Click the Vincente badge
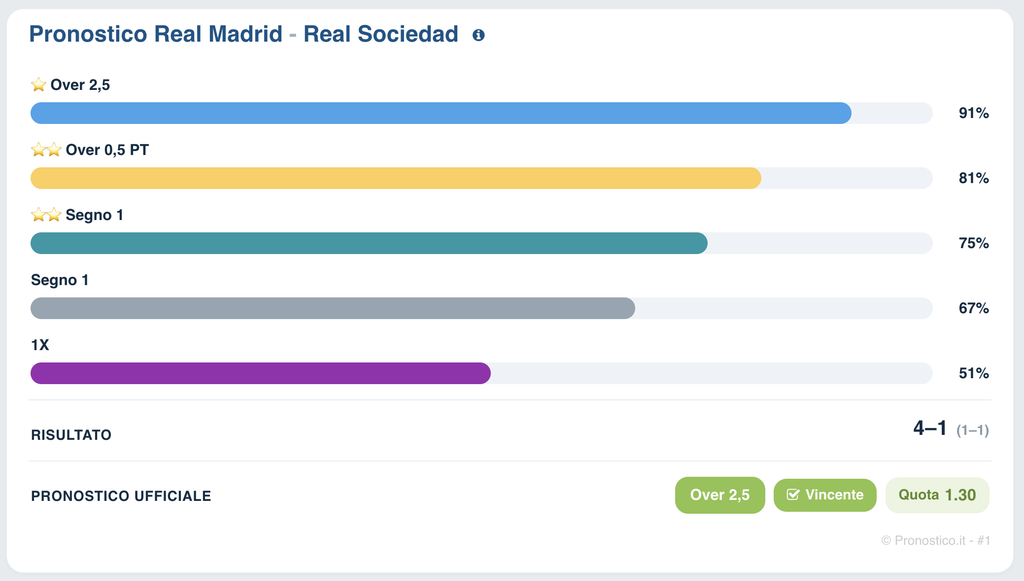Image resolution: width=1024 pixels, height=581 pixels. pos(825,495)
